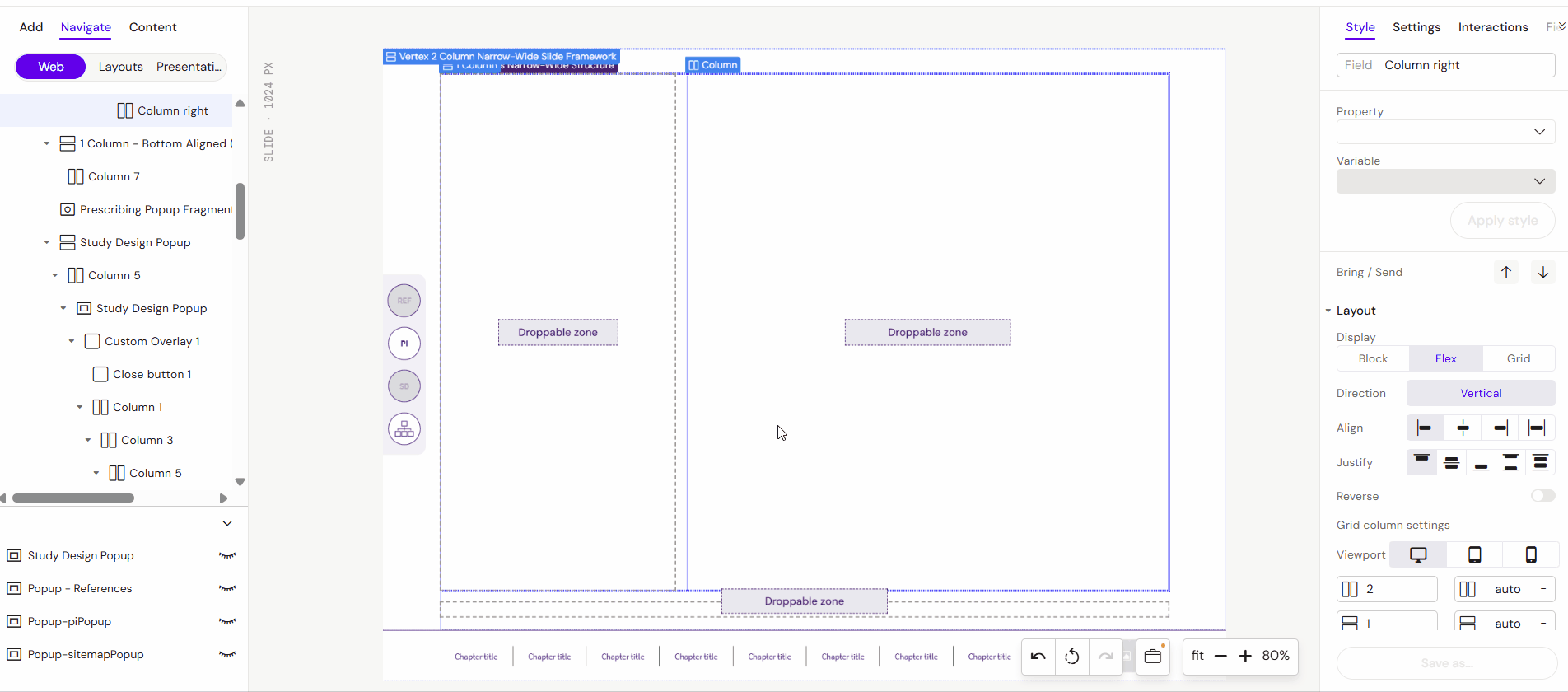Send element backward with down arrow

click(1543, 272)
